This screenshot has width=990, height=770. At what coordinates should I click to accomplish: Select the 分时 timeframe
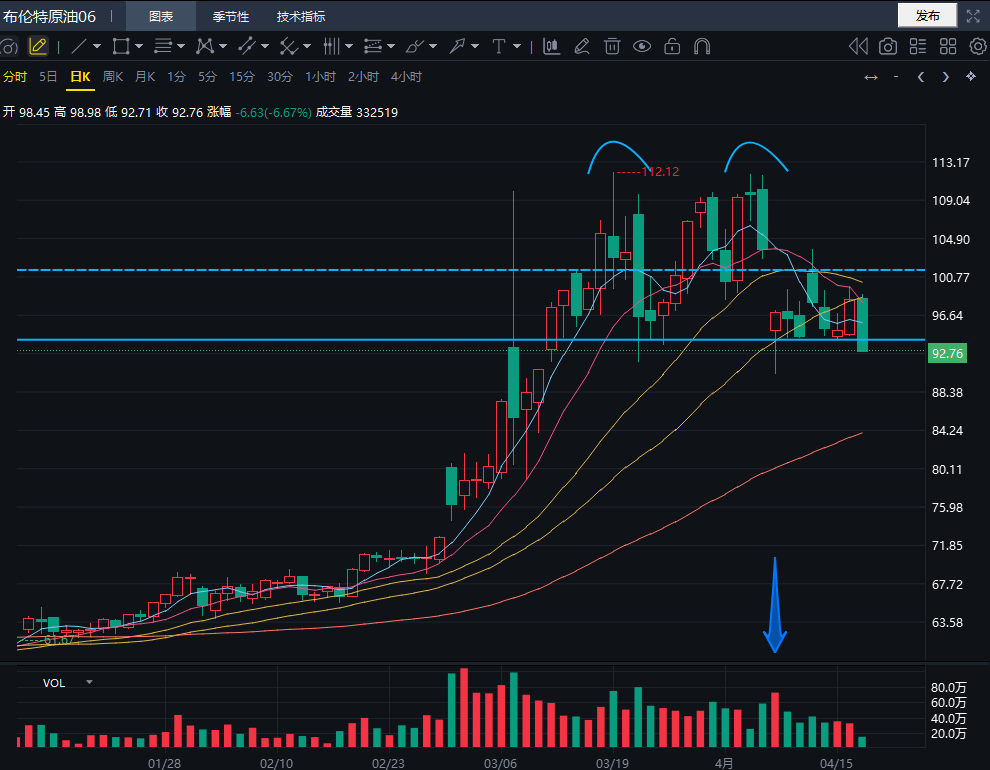[x=15, y=76]
